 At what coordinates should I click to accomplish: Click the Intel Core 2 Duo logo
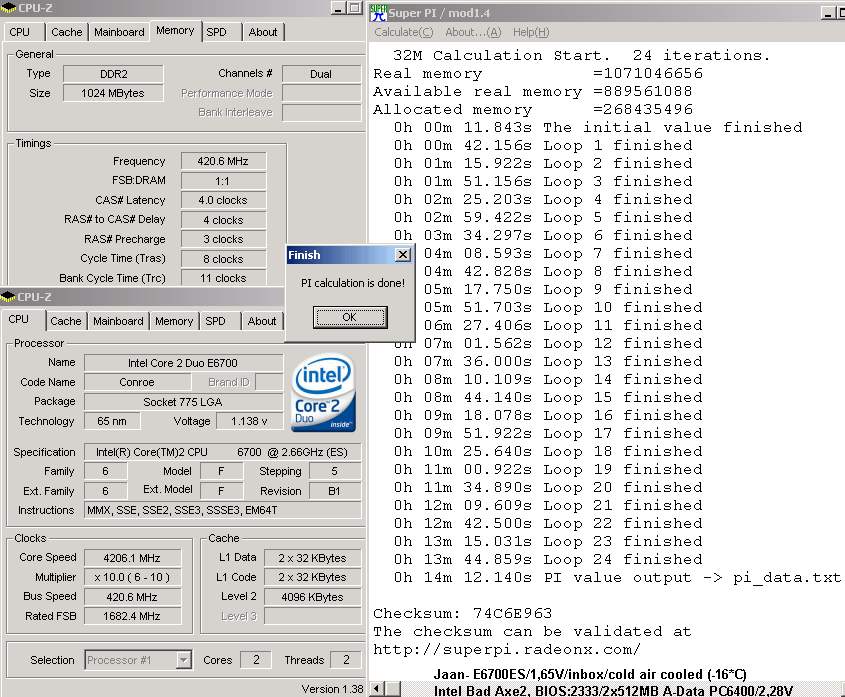pyautogui.click(x=323, y=392)
